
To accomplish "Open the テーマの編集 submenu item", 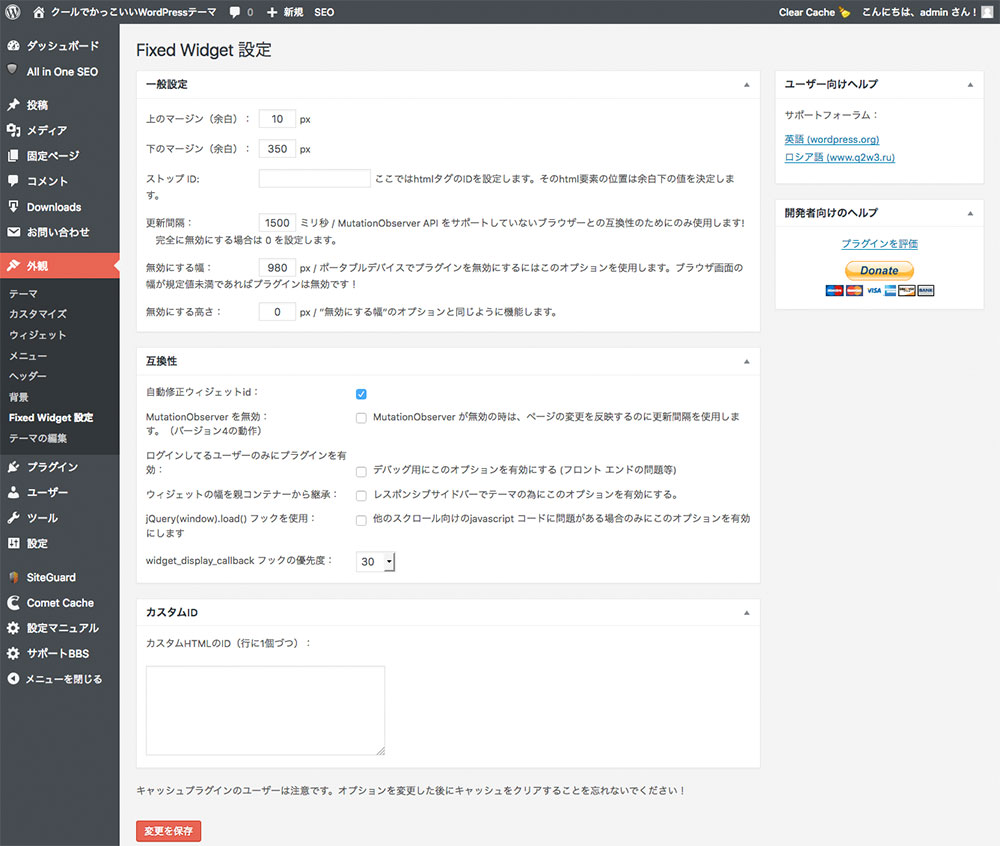I will (x=38, y=438).
